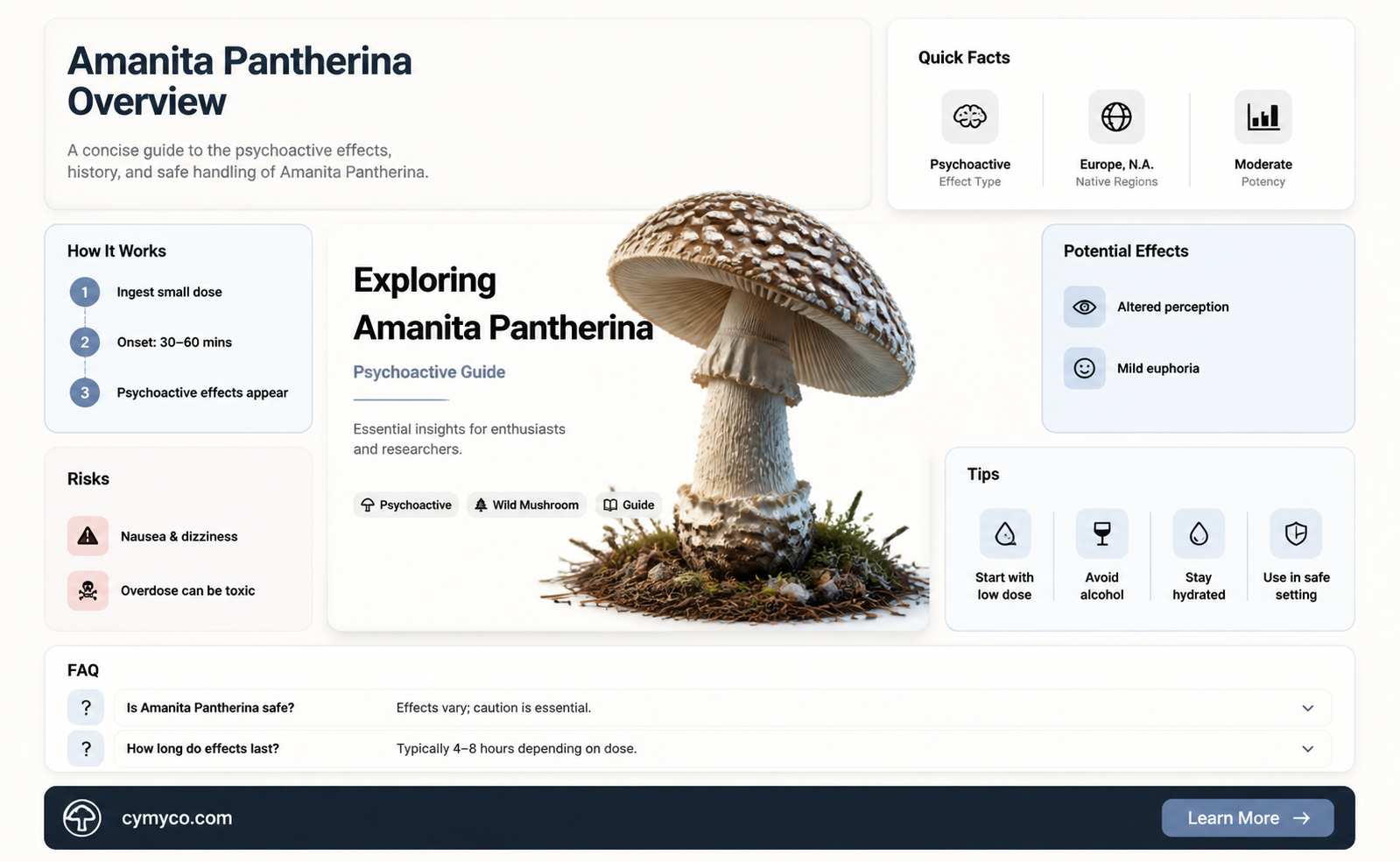Viewport: 1400px width, 862px height.
Task: Click the droplet icon above Start with low dose
Action: (x=1005, y=533)
